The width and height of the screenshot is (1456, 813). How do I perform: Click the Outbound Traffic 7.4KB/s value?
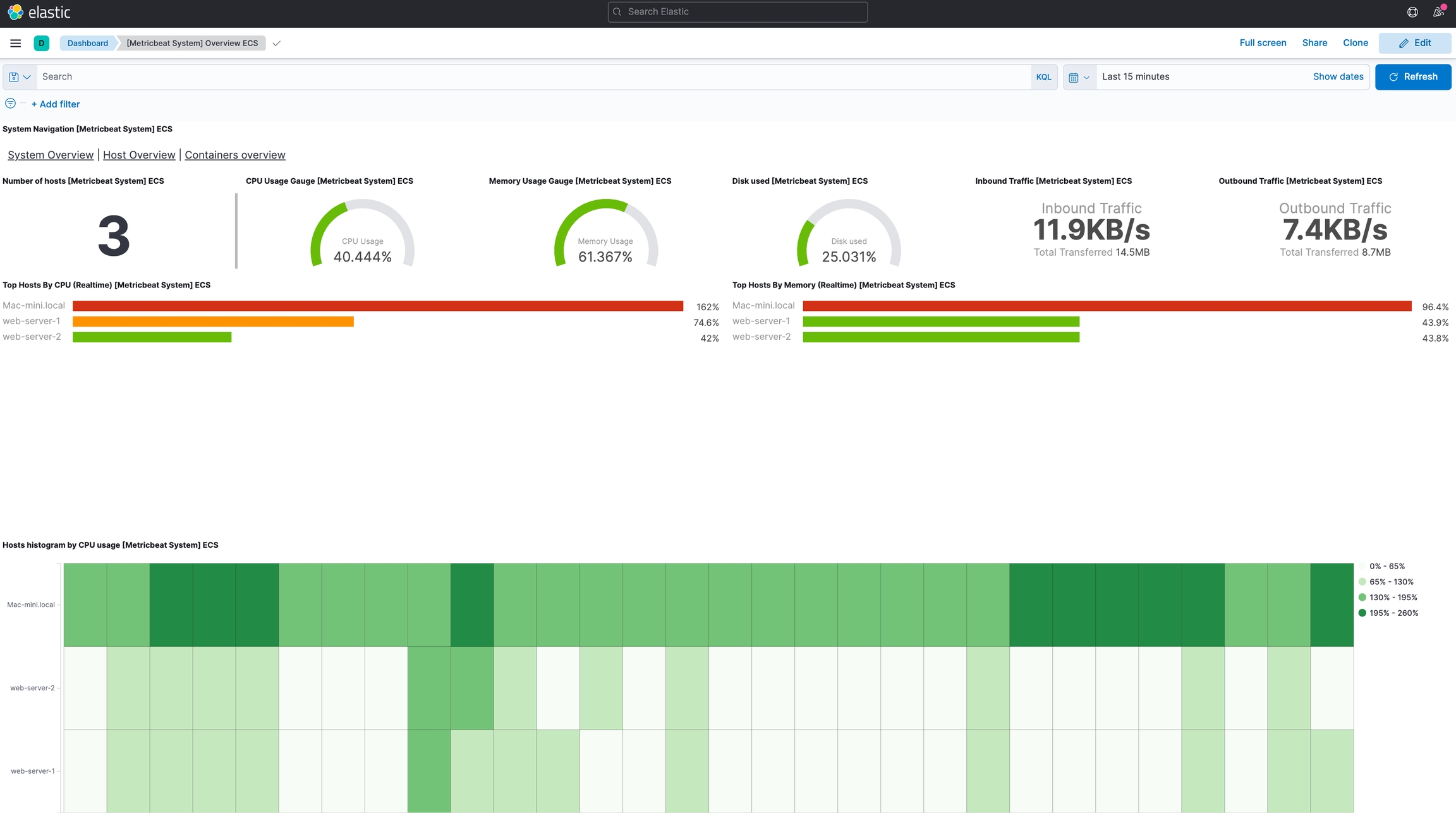pyautogui.click(x=1335, y=230)
